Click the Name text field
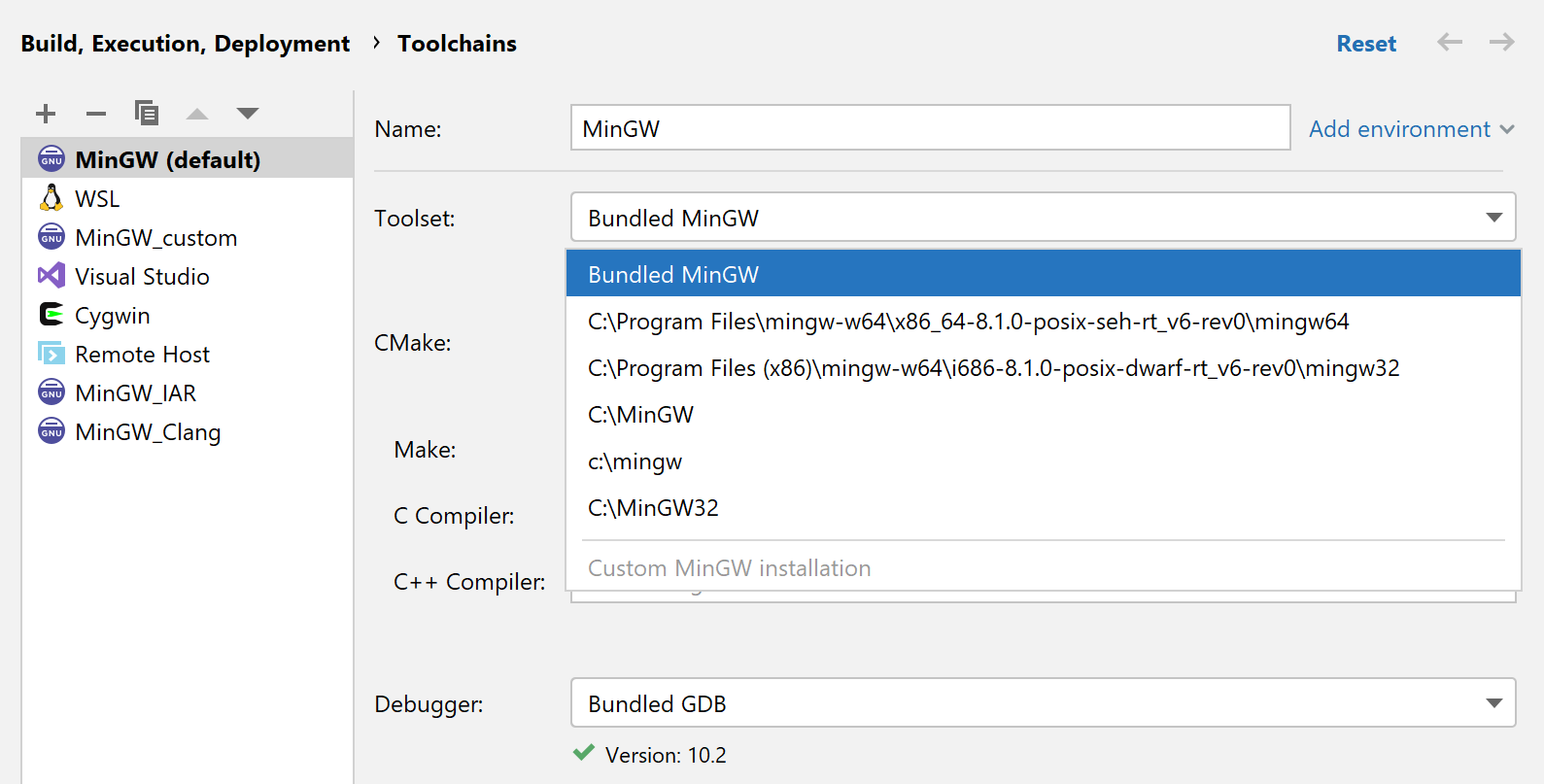Image resolution: width=1544 pixels, height=784 pixels. [x=930, y=128]
